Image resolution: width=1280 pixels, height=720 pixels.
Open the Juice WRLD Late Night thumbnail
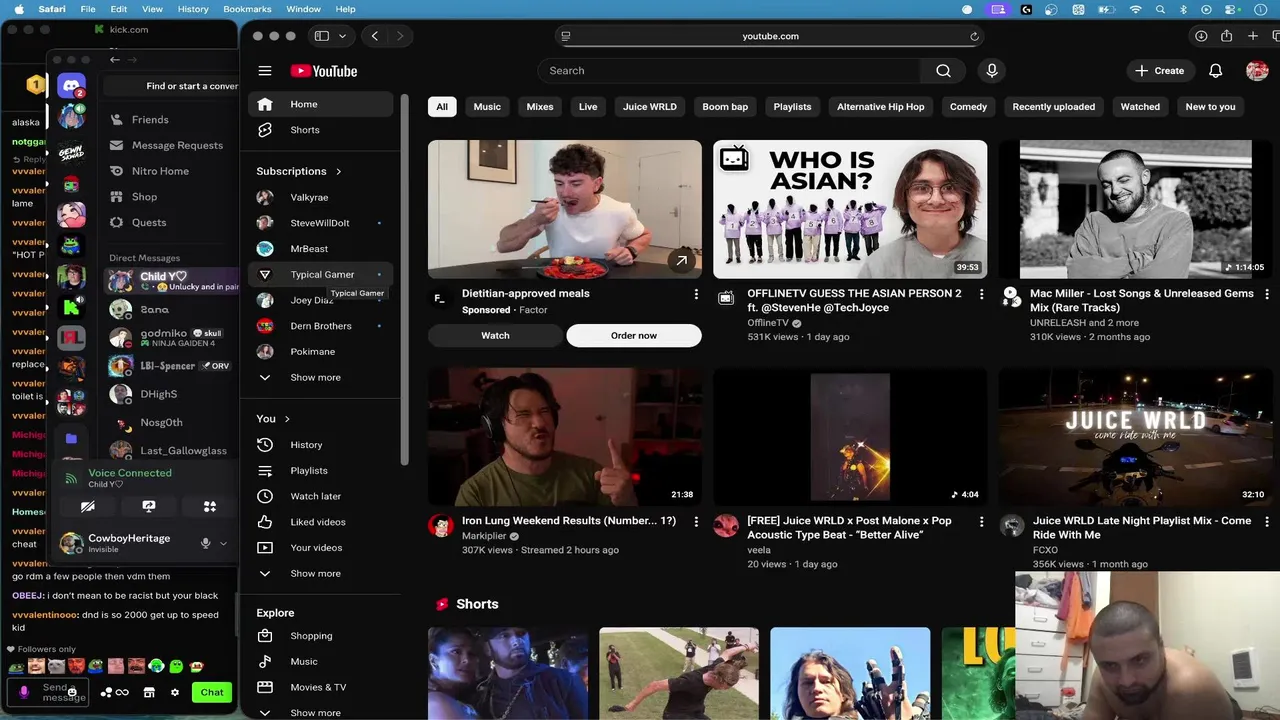point(1135,437)
